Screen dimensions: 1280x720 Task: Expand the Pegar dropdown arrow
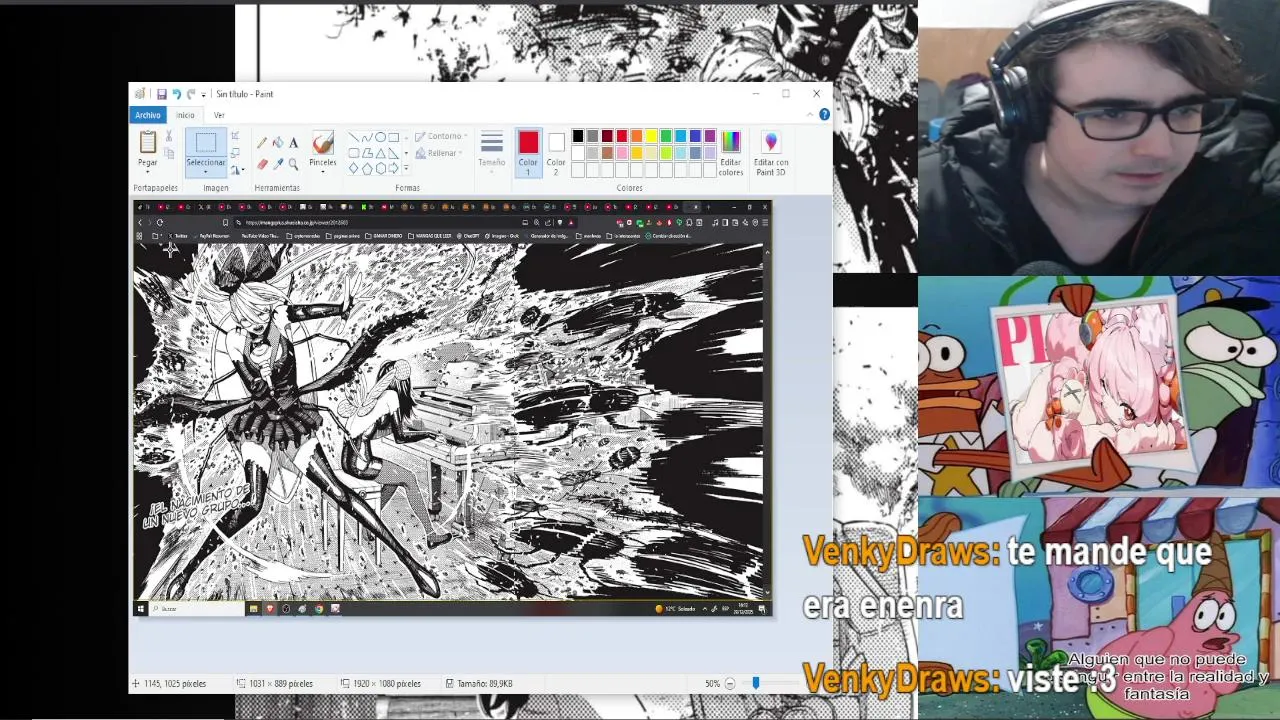(148, 172)
